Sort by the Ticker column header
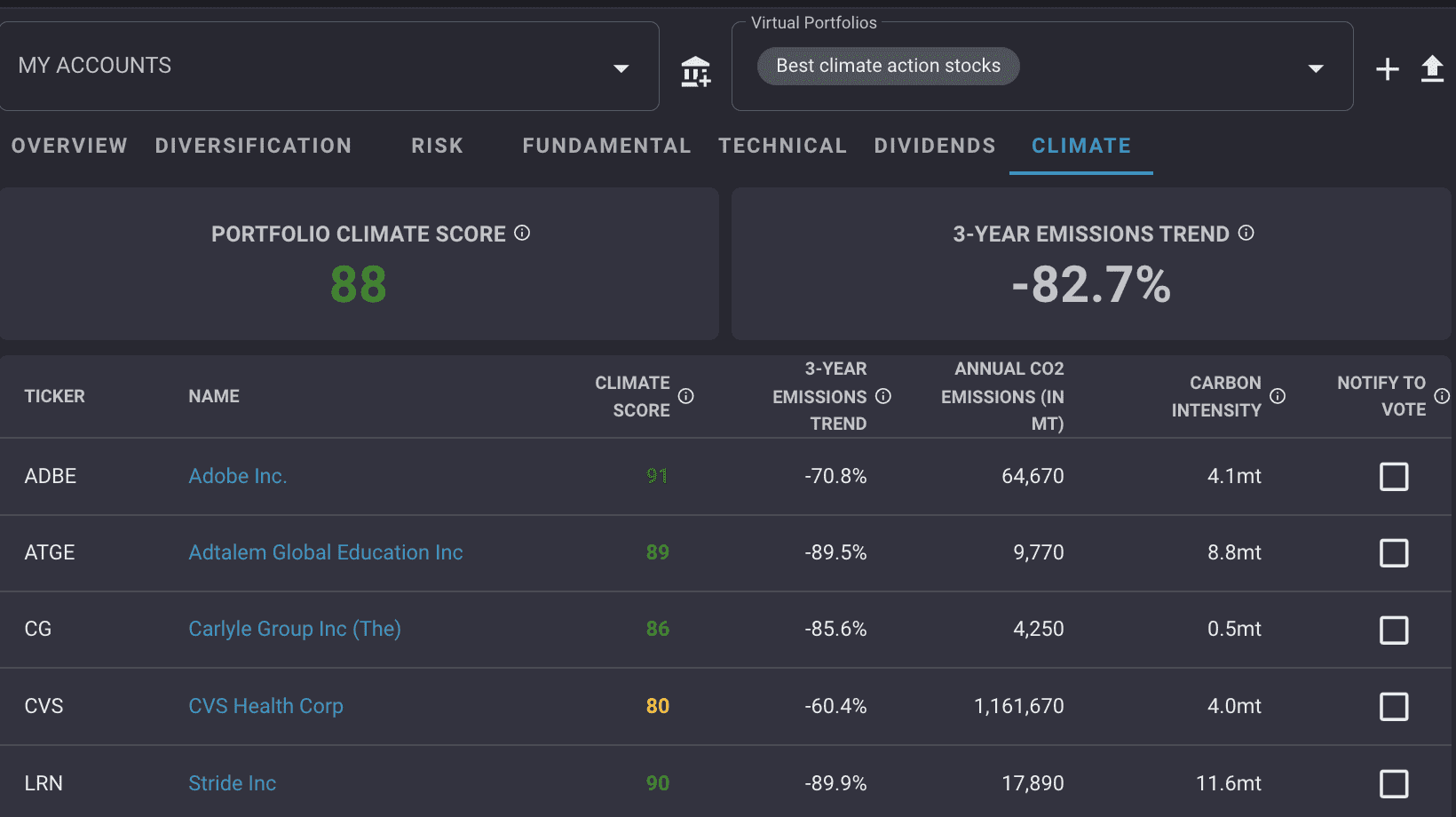Screen dimensions: 1456x817 click(x=54, y=396)
